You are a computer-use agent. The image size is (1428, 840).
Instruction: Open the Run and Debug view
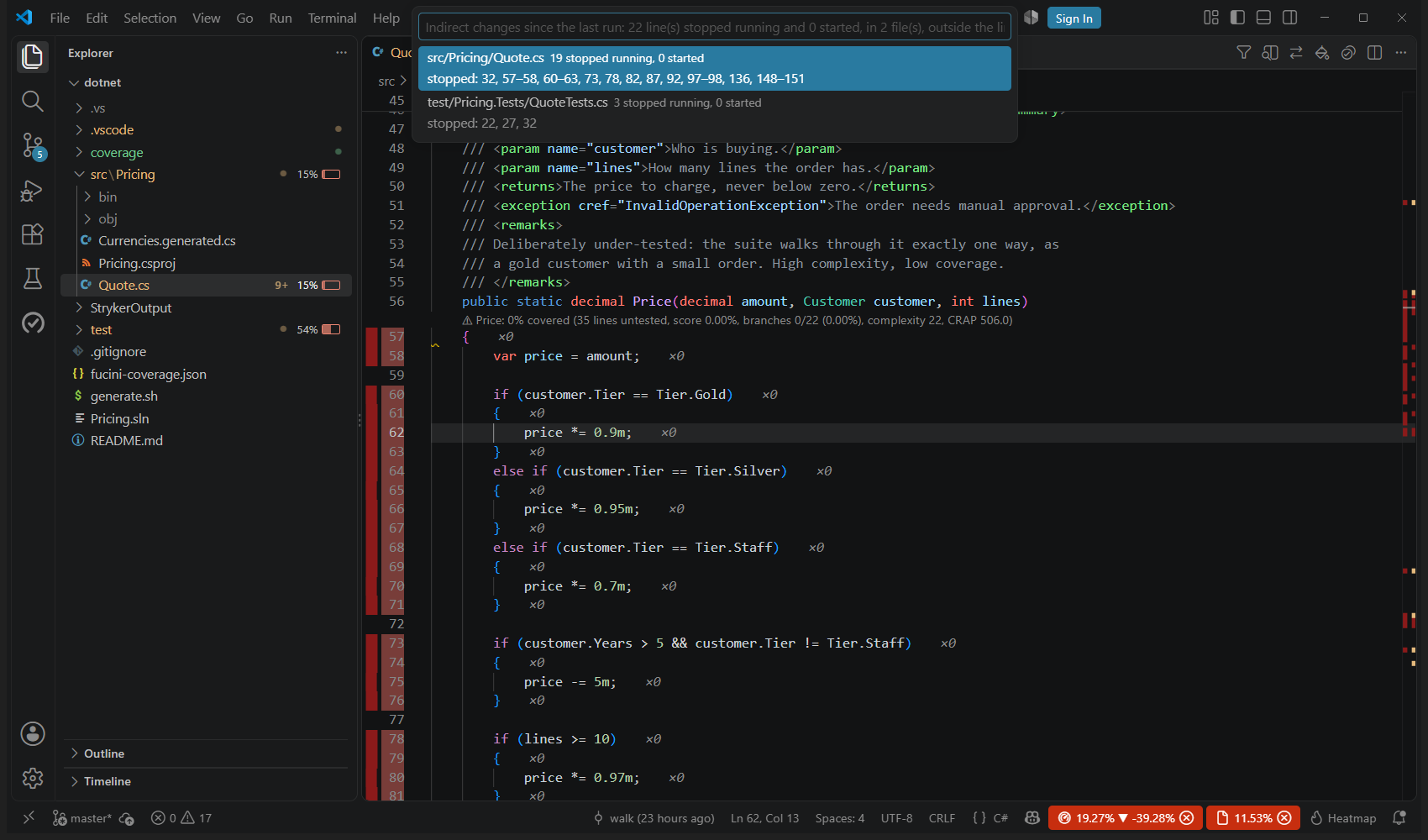tap(33, 191)
